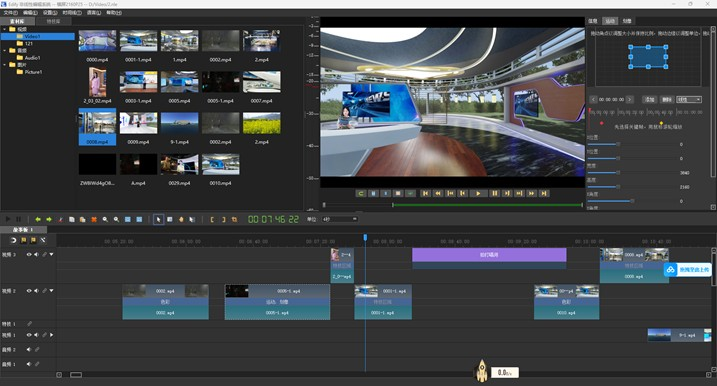Click the mark-in bracket icon
Image resolution: width=717 pixels, height=386 pixels.
point(212,220)
